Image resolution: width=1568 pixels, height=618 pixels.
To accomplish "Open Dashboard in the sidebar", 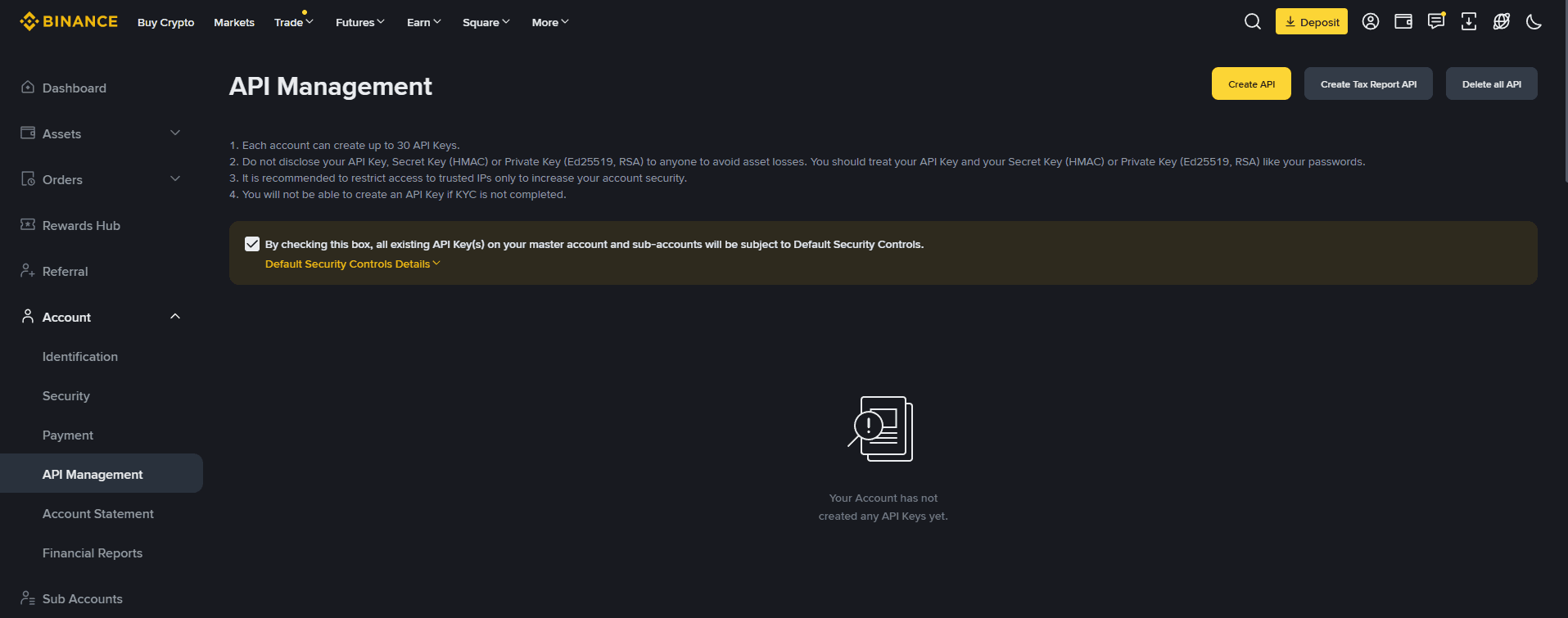I will pos(75,88).
